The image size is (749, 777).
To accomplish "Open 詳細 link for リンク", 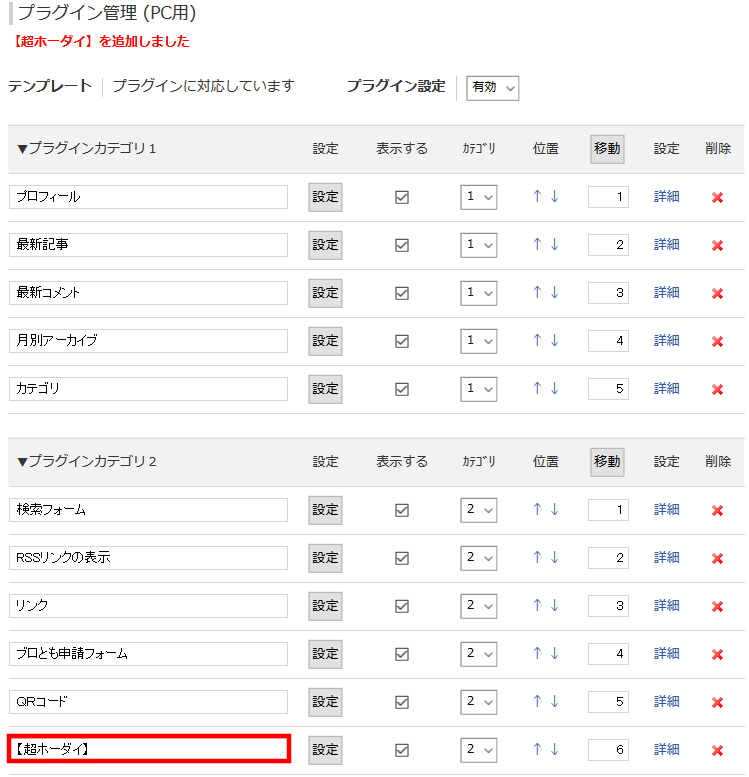I will [x=666, y=606].
